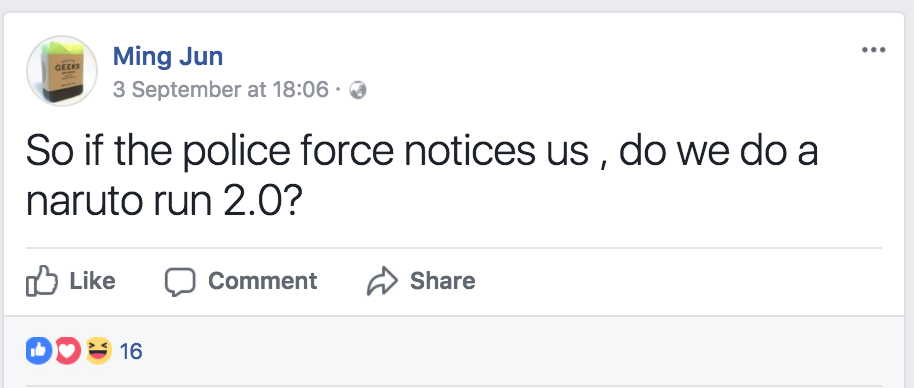This screenshot has height=388, width=914.
Task: Click the blue like reaction icon
Action: click(39, 351)
